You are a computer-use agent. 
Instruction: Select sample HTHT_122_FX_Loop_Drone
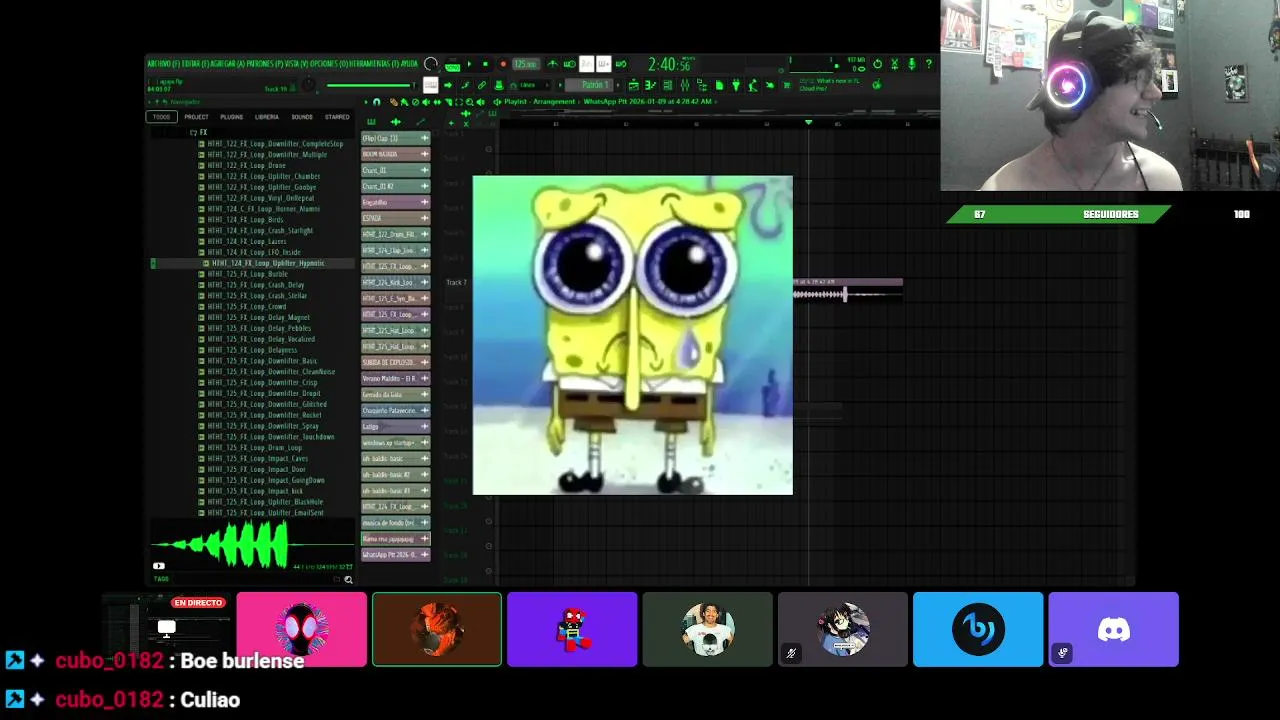(247, 165)
